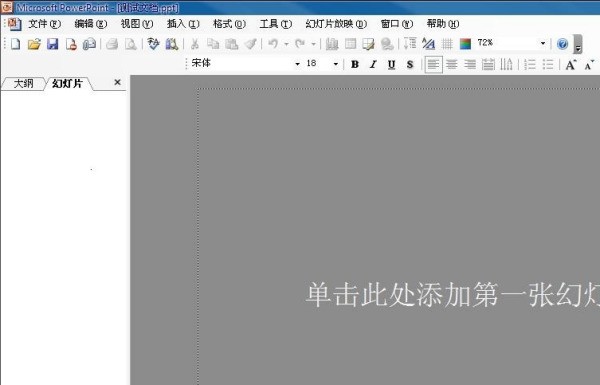Toggle Underline formatting

391,64
